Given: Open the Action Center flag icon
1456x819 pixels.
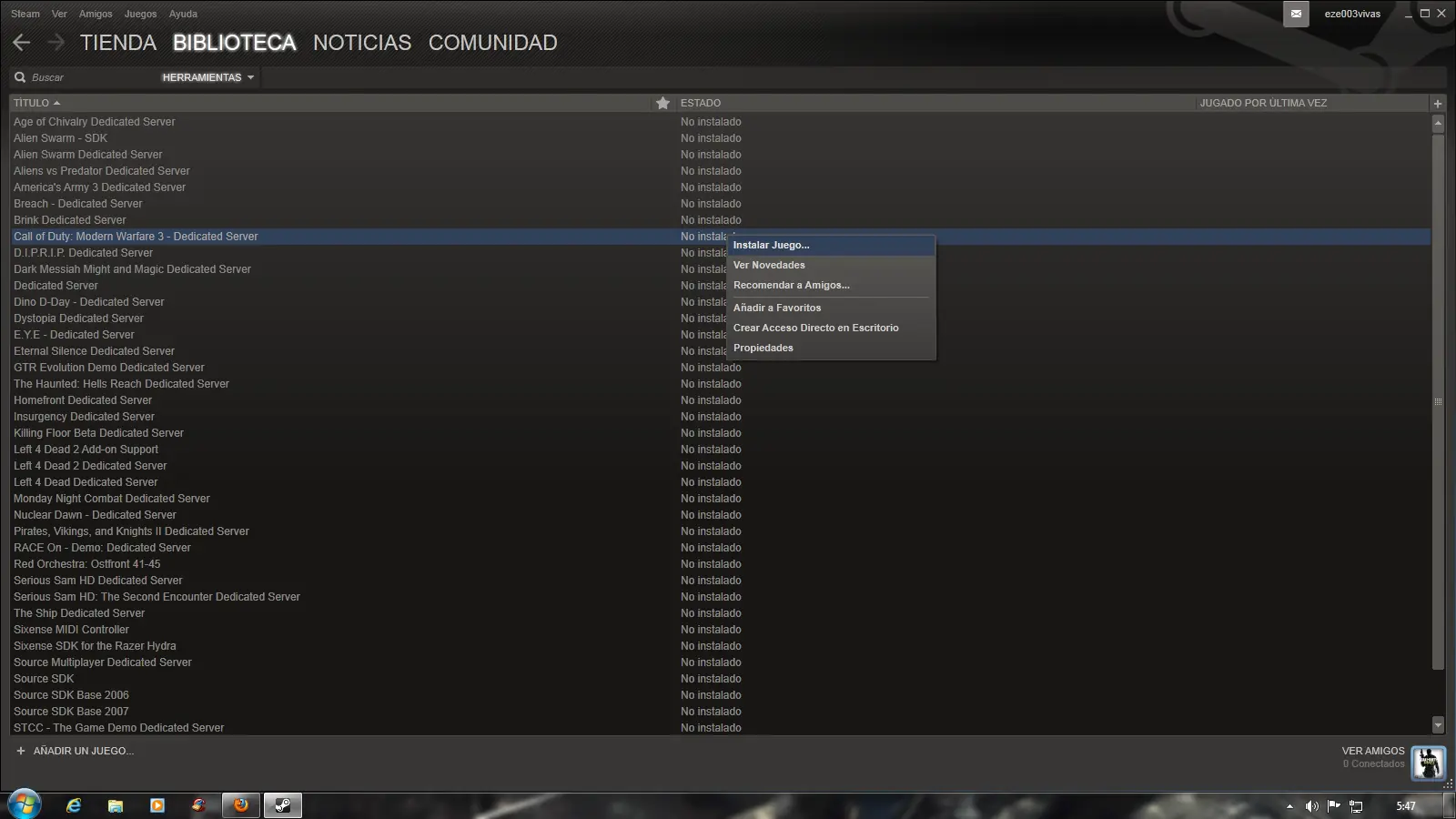Looking at the screenshot, I should click(x=1334, y=806).
